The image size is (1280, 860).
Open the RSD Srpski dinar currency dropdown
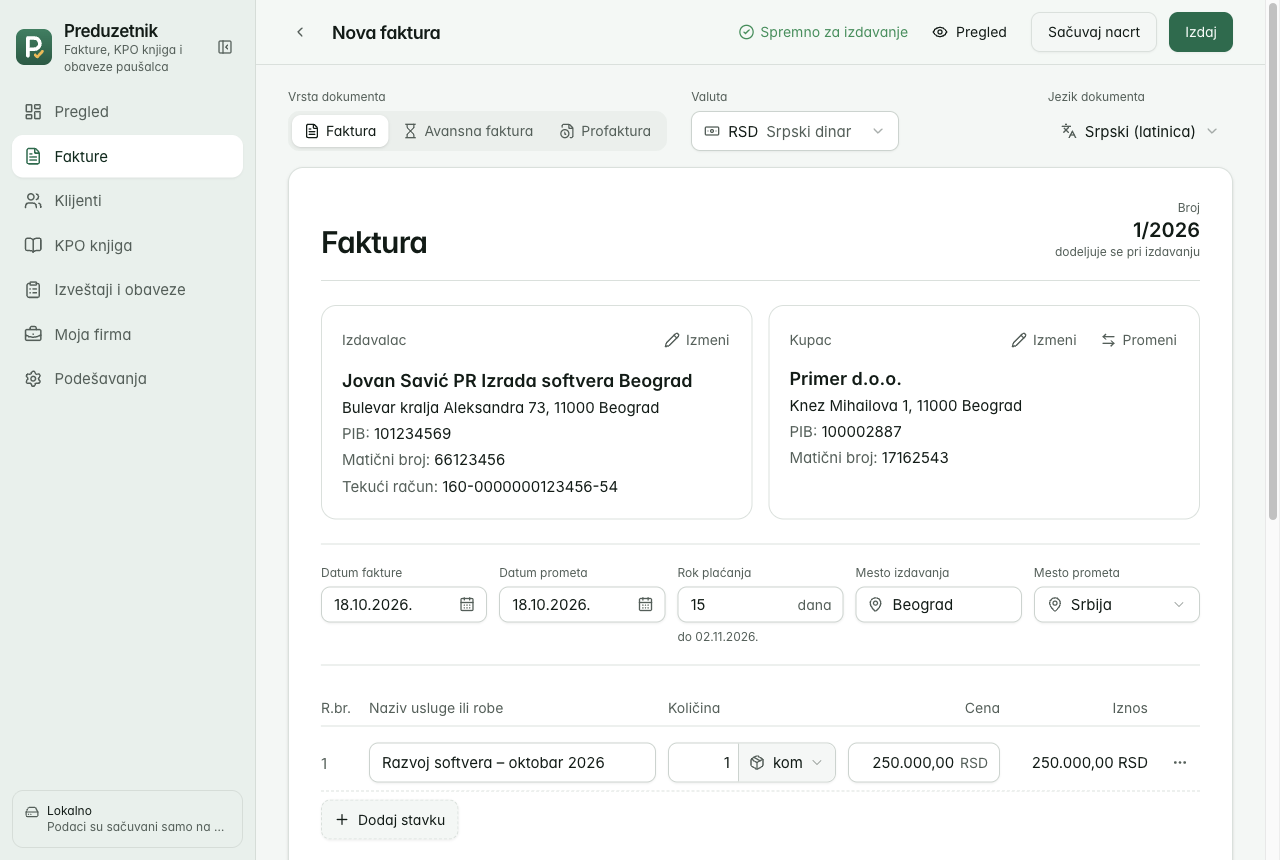795,131
